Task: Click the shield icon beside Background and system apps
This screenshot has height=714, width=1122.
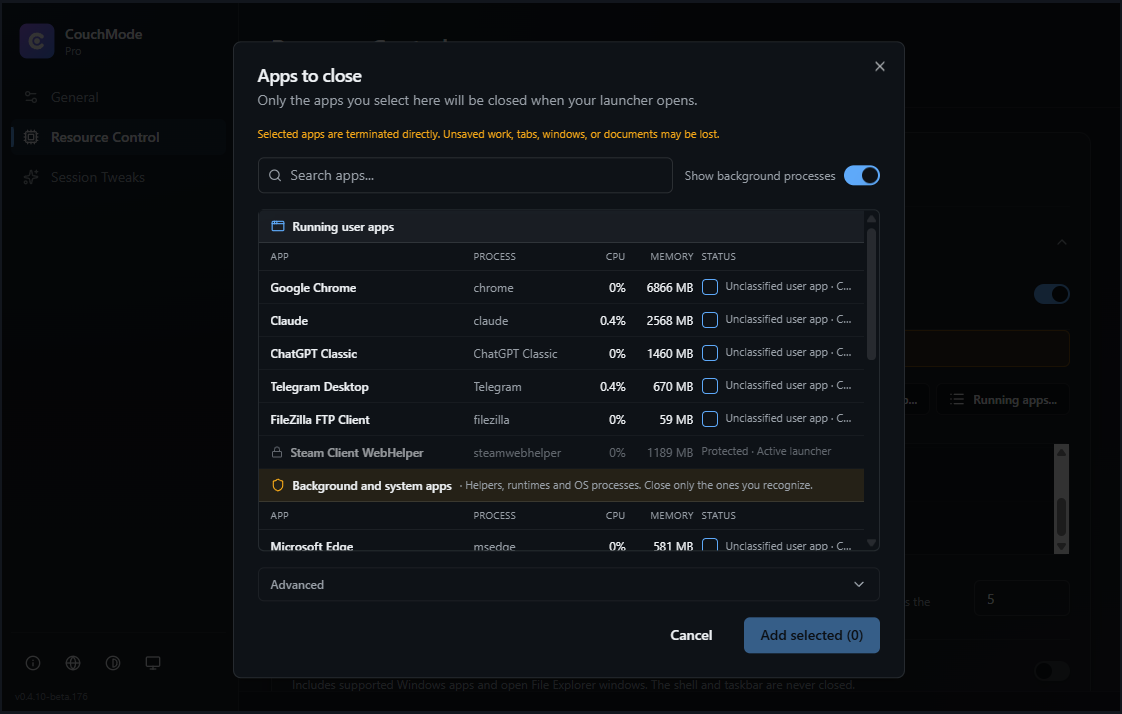Action: (278, 485)
